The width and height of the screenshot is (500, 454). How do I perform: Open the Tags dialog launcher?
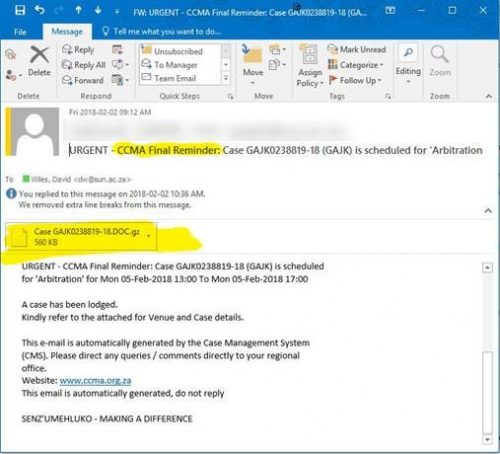tap(388, 96)
